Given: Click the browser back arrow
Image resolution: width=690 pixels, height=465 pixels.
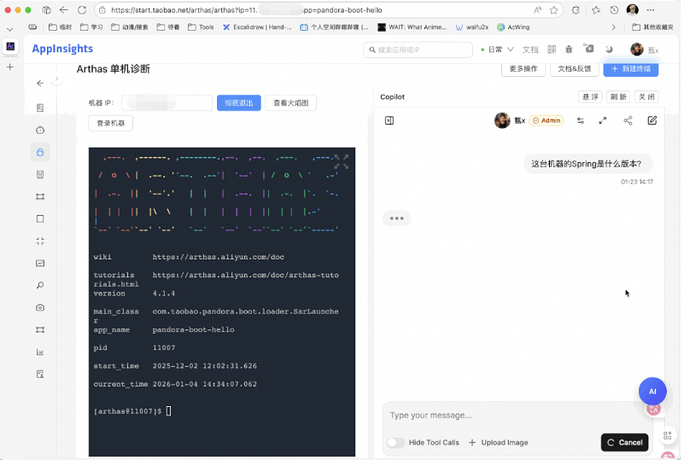Looking at the screenshot, I should 64,10.
